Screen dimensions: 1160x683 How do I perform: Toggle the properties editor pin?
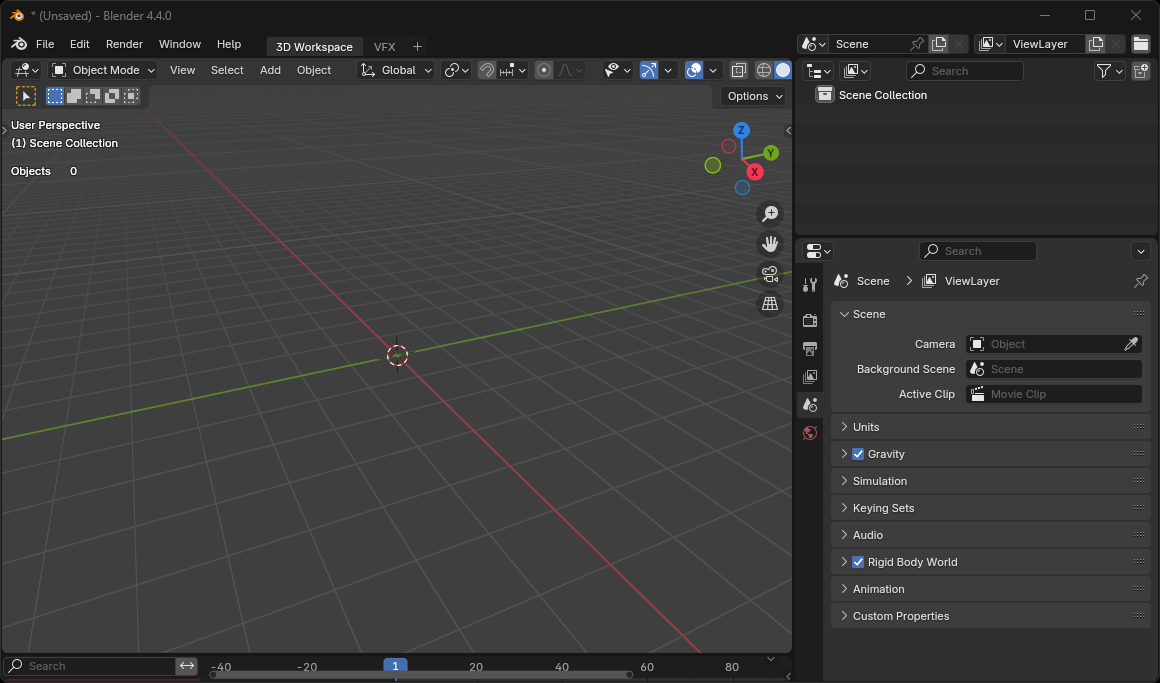(1141, 281)
